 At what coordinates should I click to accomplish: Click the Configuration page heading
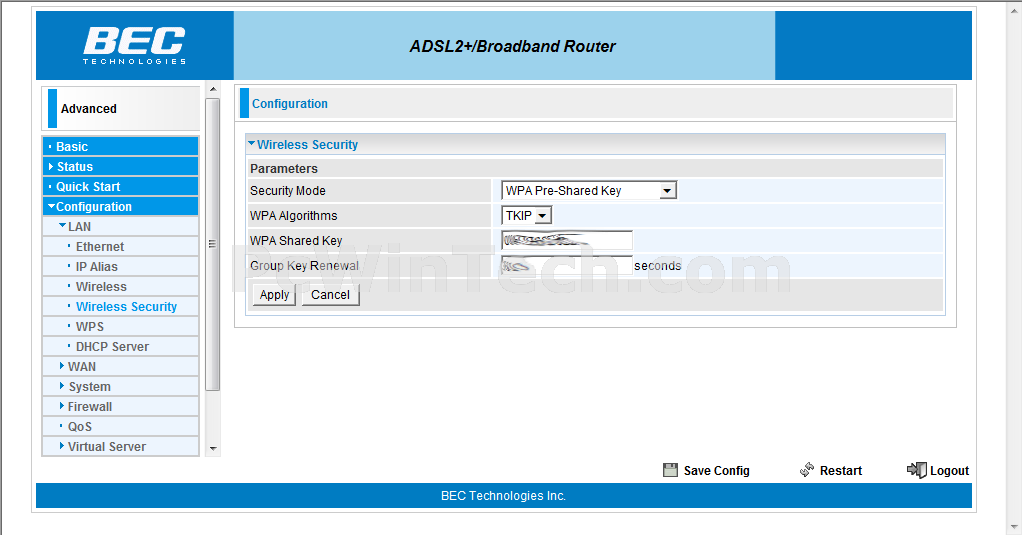click(289, 104)
